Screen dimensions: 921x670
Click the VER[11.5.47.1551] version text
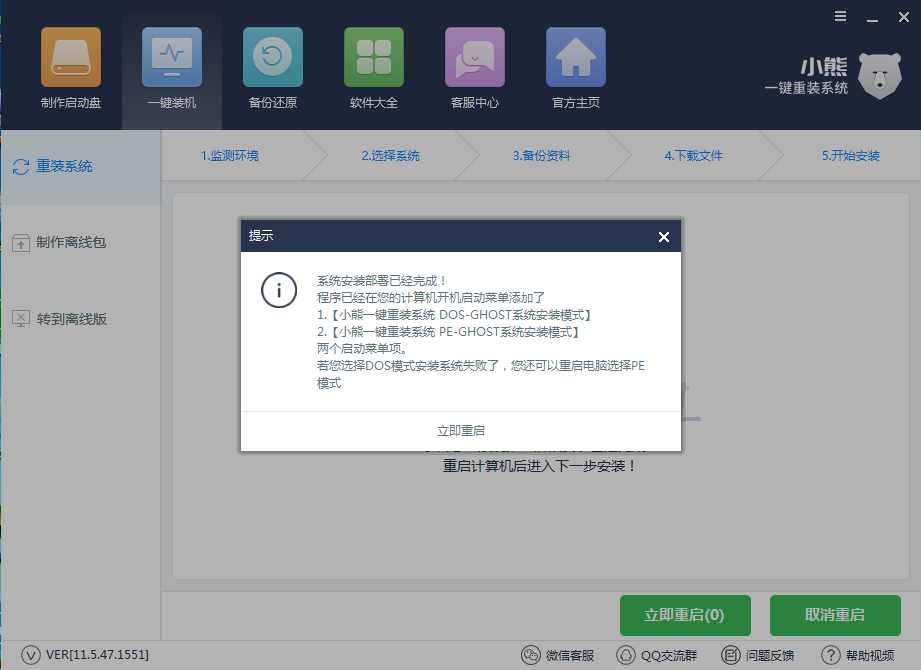coord(98,655)
